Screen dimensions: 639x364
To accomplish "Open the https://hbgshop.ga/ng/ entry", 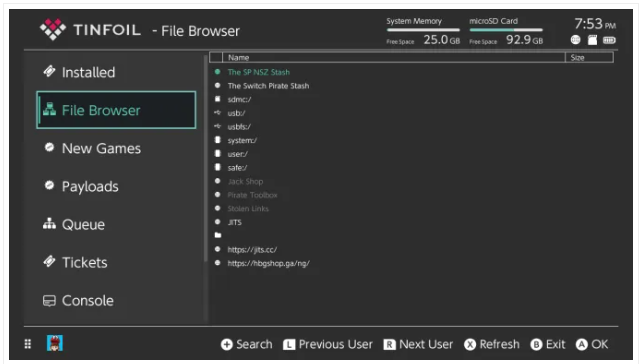I will (x=268, y=263).
